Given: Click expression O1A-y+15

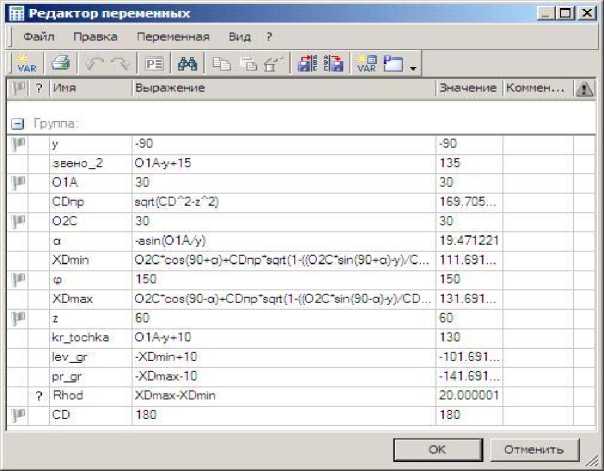Looking at the screenshot, I should coord(163,163).
